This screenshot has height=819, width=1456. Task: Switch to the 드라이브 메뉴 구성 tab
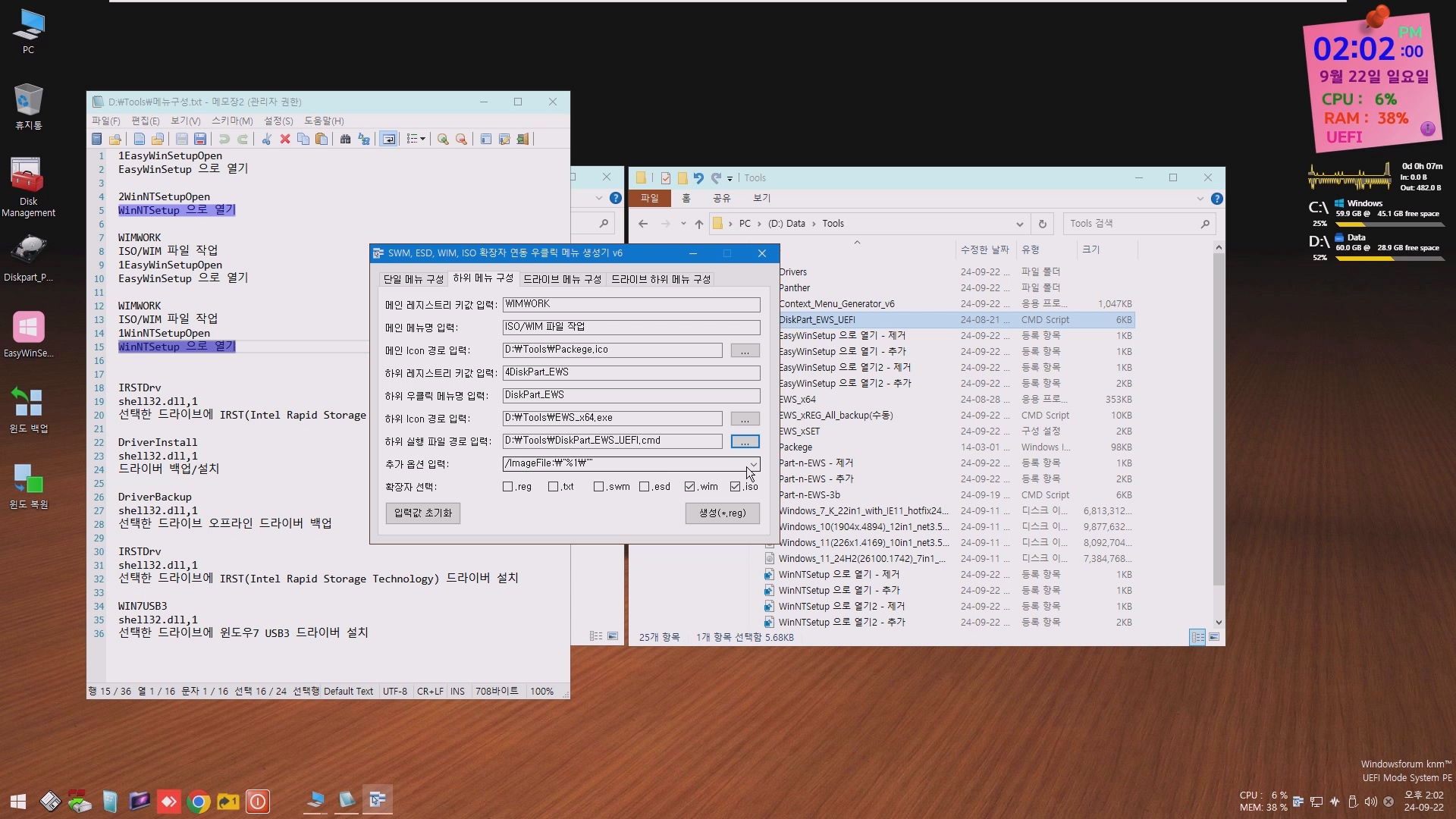pyautogui.click(x=562, y=279)
